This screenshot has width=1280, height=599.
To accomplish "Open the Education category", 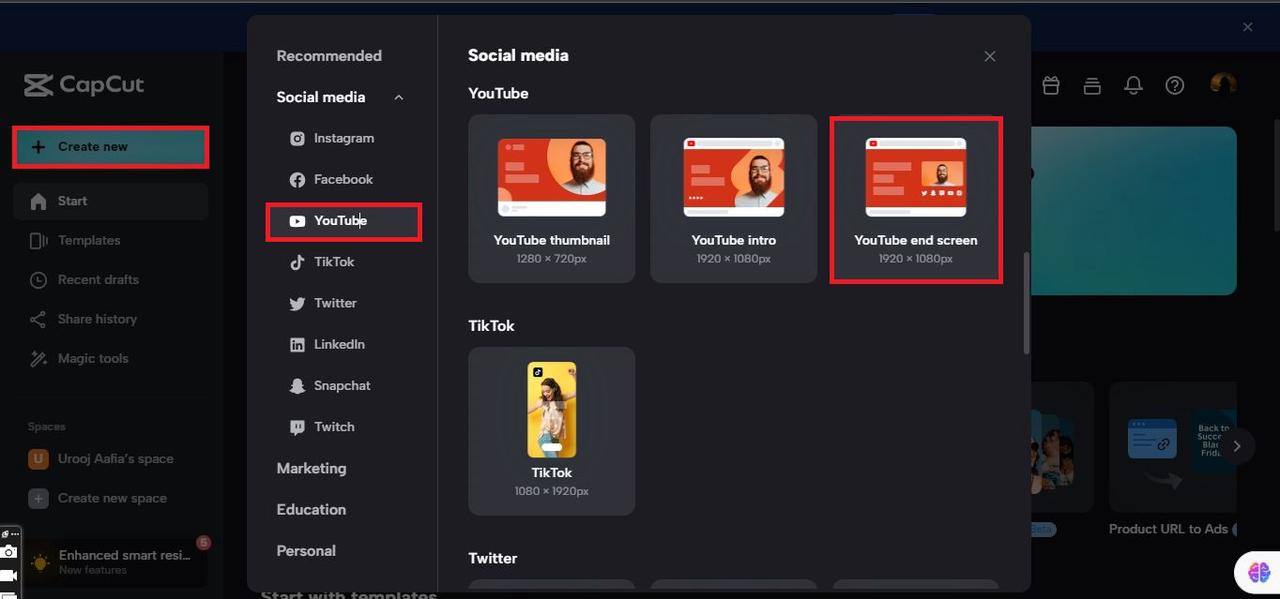I will (311, 509).
